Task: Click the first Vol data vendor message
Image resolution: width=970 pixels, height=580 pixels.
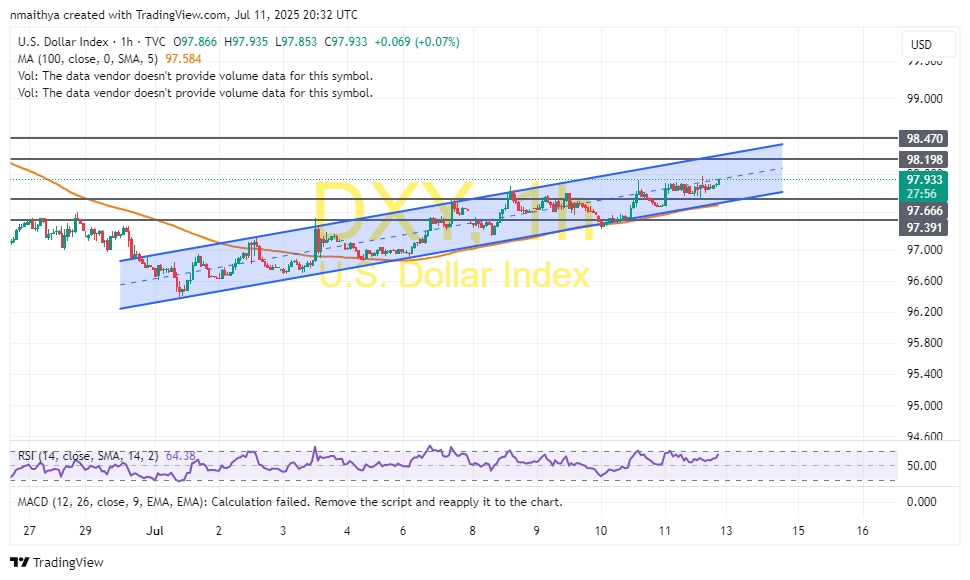Action: pos(195,76)
